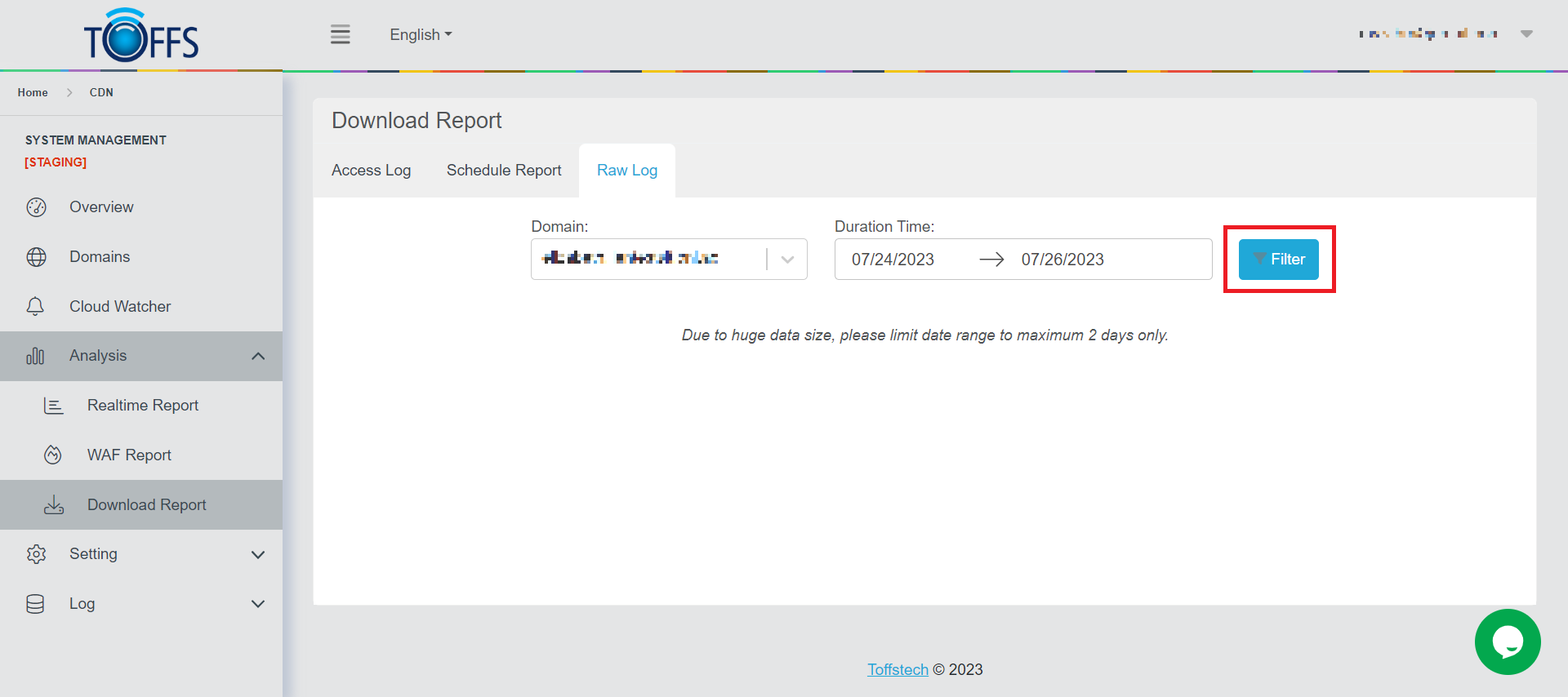Open the Domain selection dropdown
1568x697 pixels.
787,260
